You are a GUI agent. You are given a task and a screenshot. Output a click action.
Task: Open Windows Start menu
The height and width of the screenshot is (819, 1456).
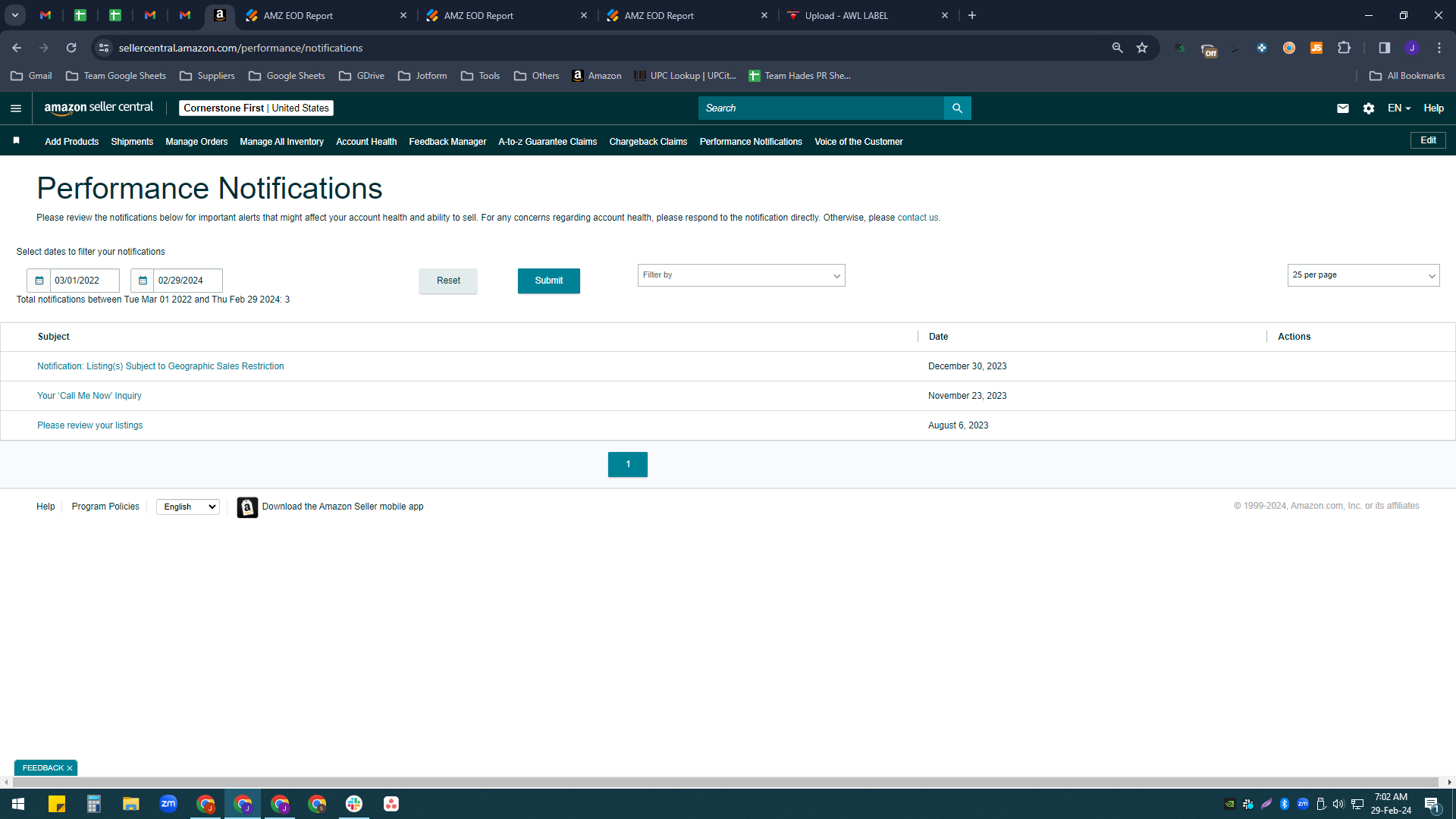point(18,804)
